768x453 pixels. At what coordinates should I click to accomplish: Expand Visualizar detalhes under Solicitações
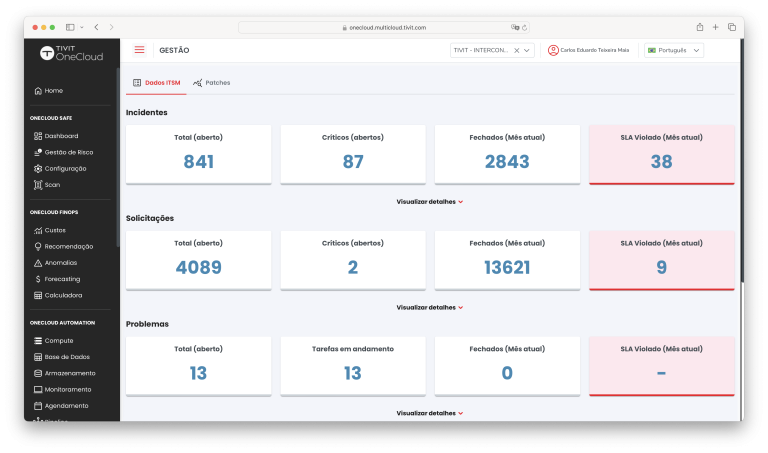pos(429,307)
